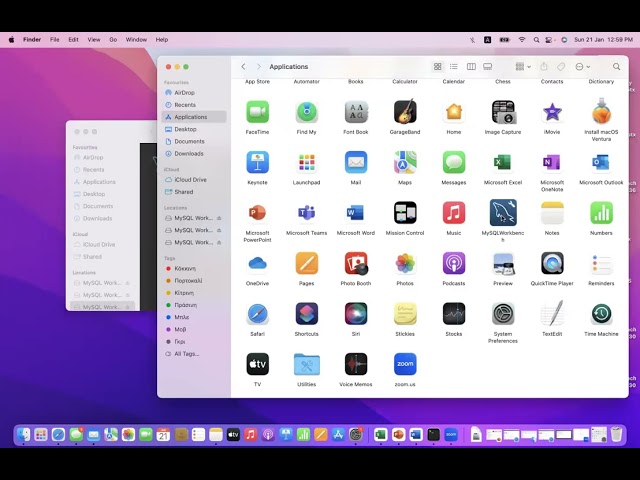Switch to list view in Finder toolbar
The image size is (640, 480).
click(453, 67)
